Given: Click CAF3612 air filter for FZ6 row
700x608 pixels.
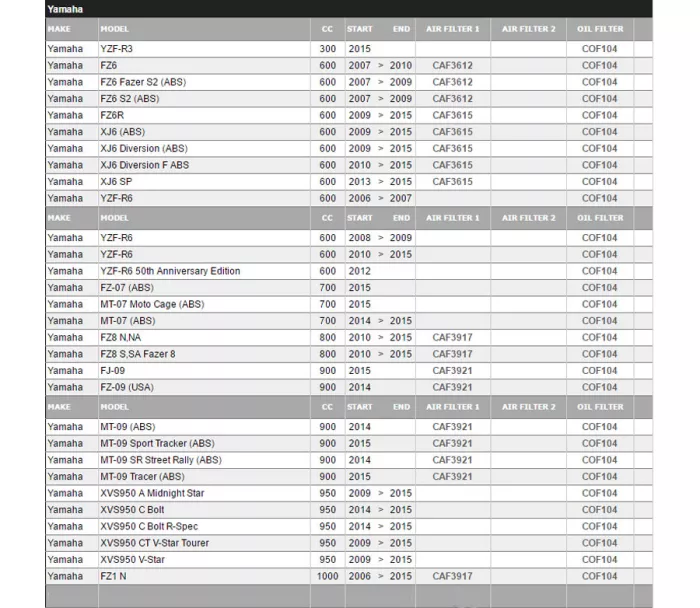Looking at the screenshot, I should tap(452, 65).
